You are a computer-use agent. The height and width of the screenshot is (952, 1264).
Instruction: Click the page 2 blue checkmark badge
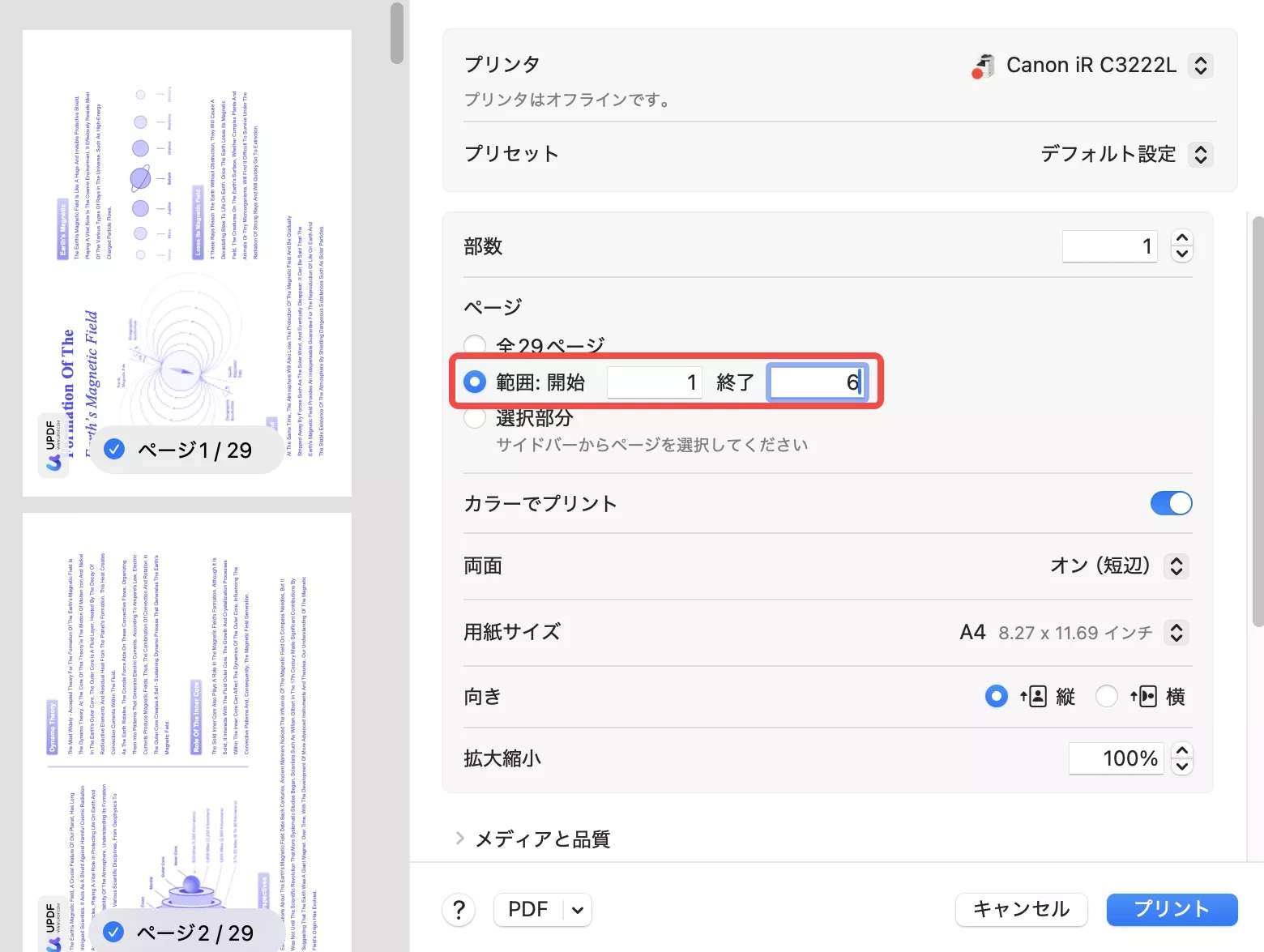[114, 933]
